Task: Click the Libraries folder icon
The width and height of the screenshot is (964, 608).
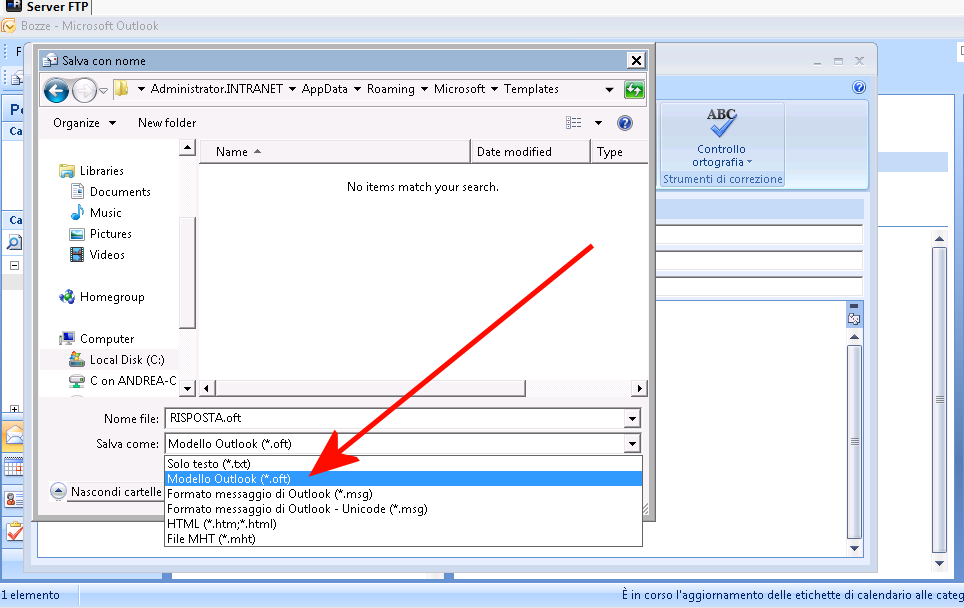Action: point(66,171)
